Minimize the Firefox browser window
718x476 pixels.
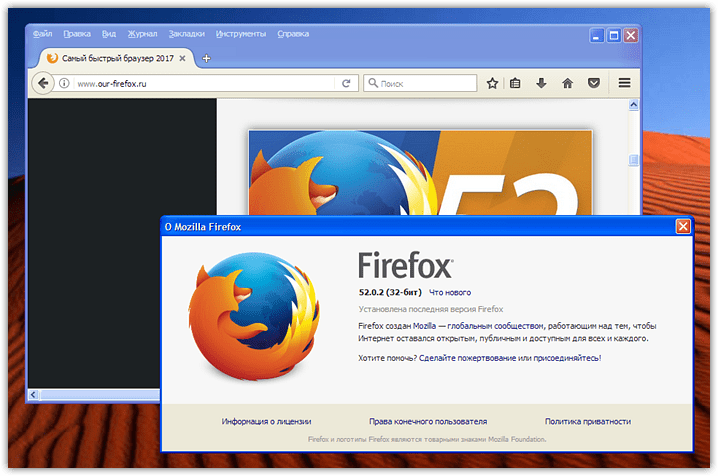[x=596, y=35]
